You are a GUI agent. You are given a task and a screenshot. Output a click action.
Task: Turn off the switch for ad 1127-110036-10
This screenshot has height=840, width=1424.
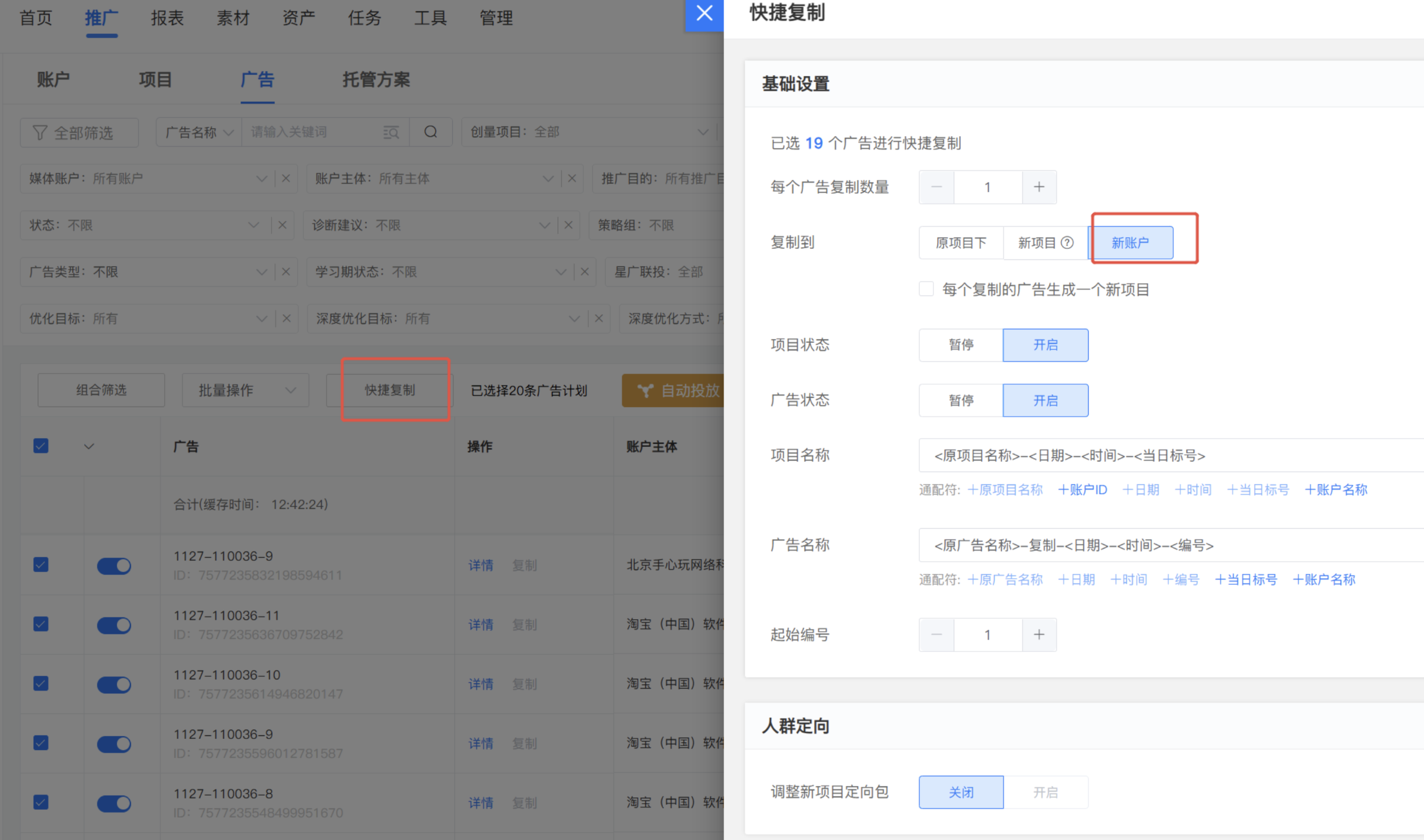pos(114,684)
